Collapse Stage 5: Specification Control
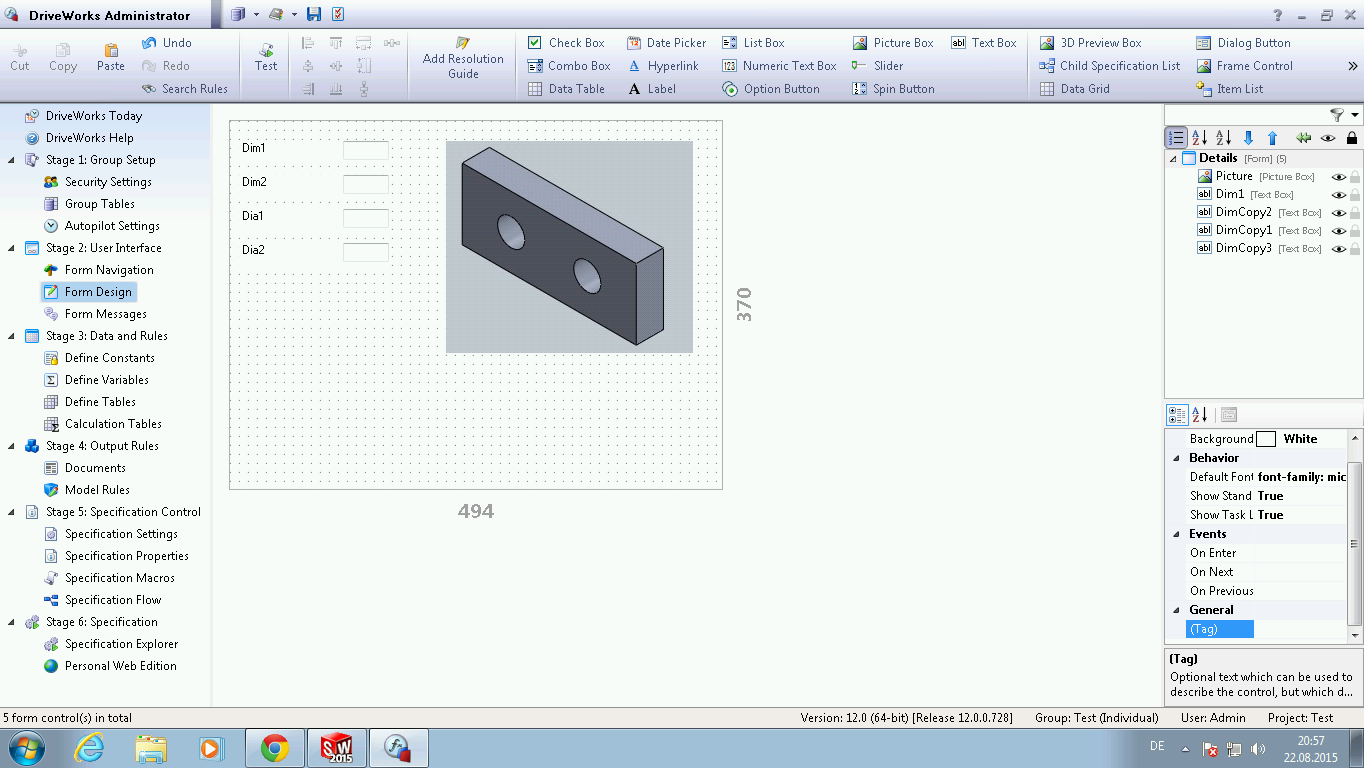The image size is (1364, 768). pos(11,512)
